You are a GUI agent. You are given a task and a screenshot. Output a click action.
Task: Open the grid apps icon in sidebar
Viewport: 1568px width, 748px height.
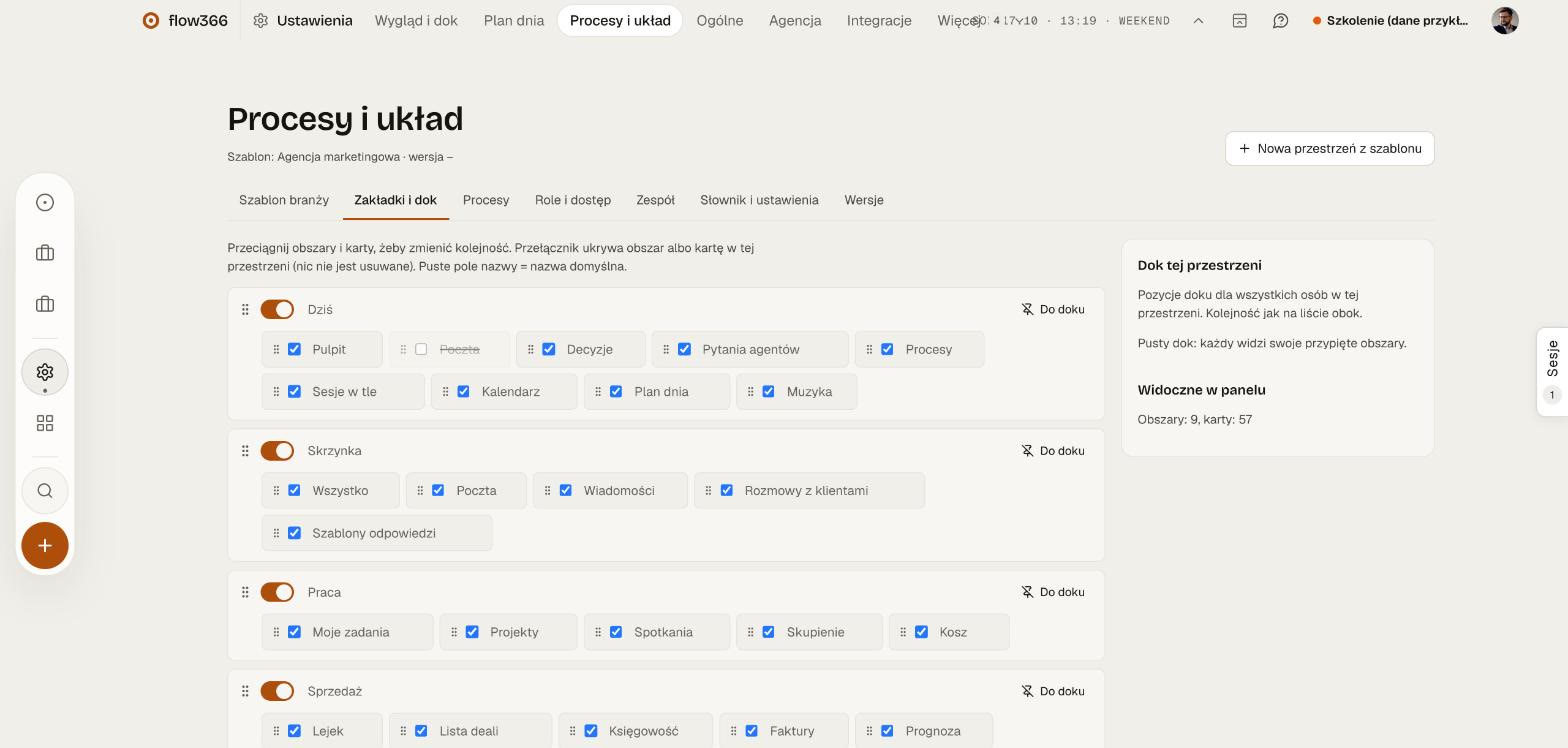(x=45, y=424)
